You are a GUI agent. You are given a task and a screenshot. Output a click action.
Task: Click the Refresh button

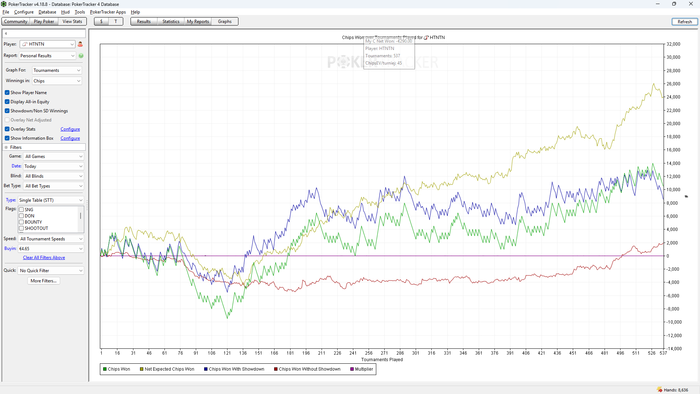coord(684,21)
